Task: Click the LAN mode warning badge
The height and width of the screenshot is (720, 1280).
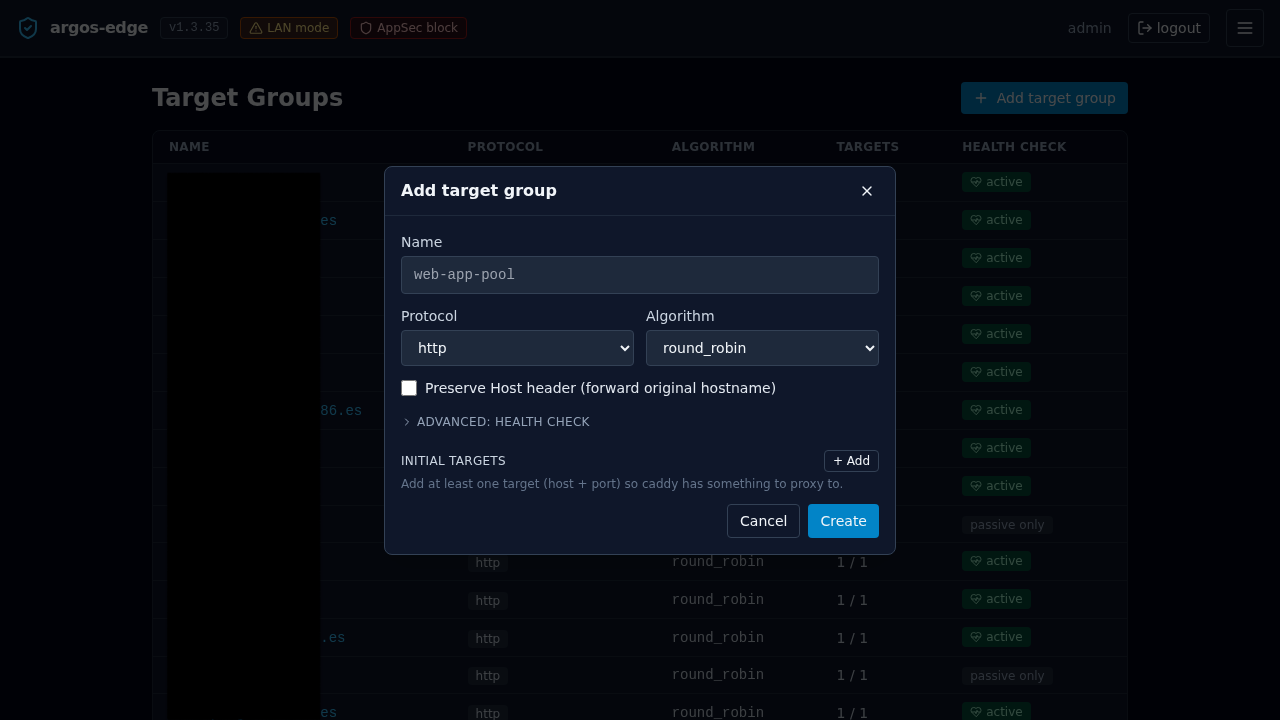Action: click(x=289, y=28)
